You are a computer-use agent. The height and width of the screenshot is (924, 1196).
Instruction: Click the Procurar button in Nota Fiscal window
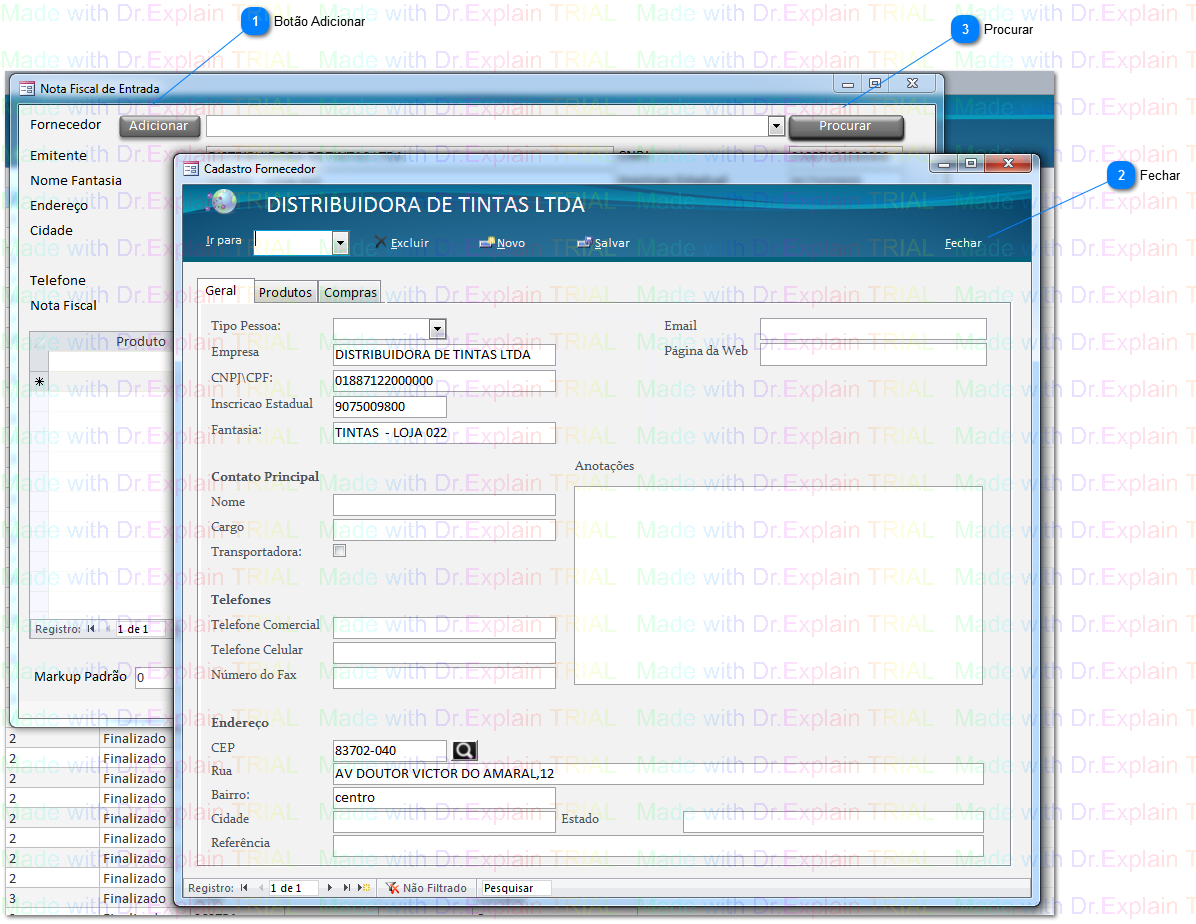point(846,126)
